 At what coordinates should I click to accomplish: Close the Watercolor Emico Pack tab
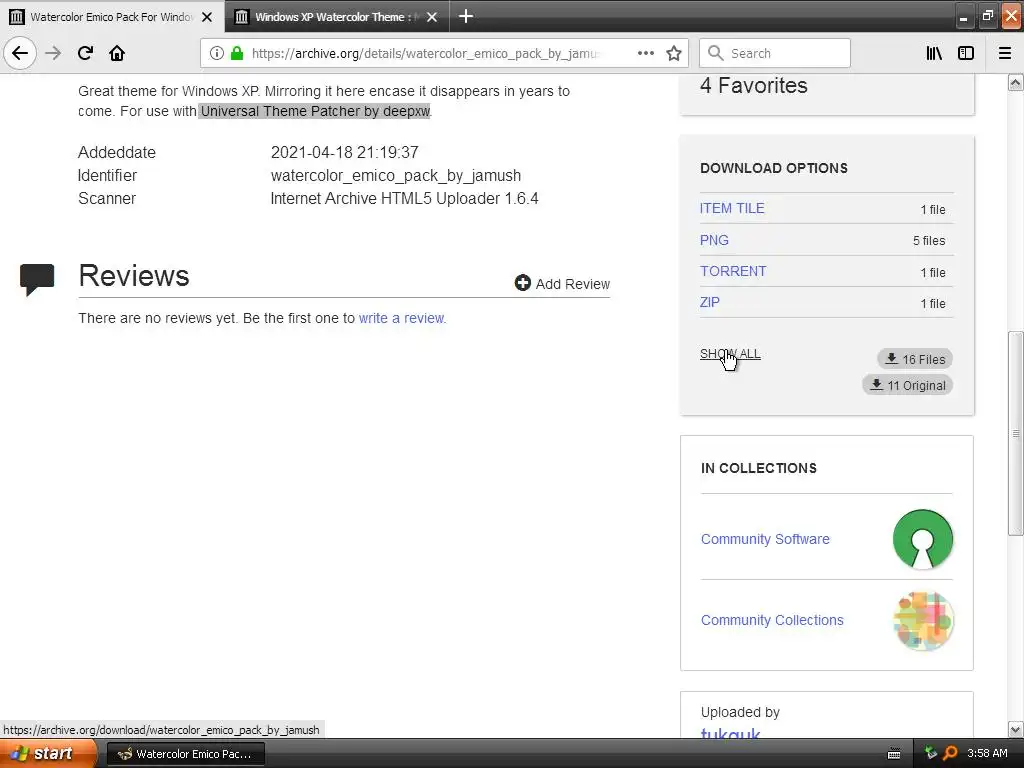tap(207, 17)
